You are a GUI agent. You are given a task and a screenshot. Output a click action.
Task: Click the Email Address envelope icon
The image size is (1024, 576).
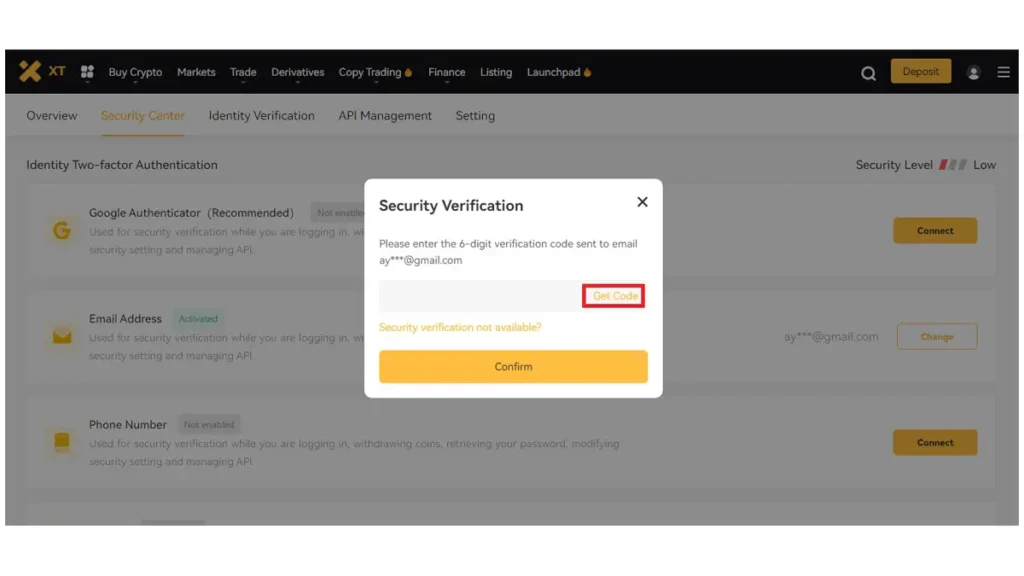tap(62, 336)
